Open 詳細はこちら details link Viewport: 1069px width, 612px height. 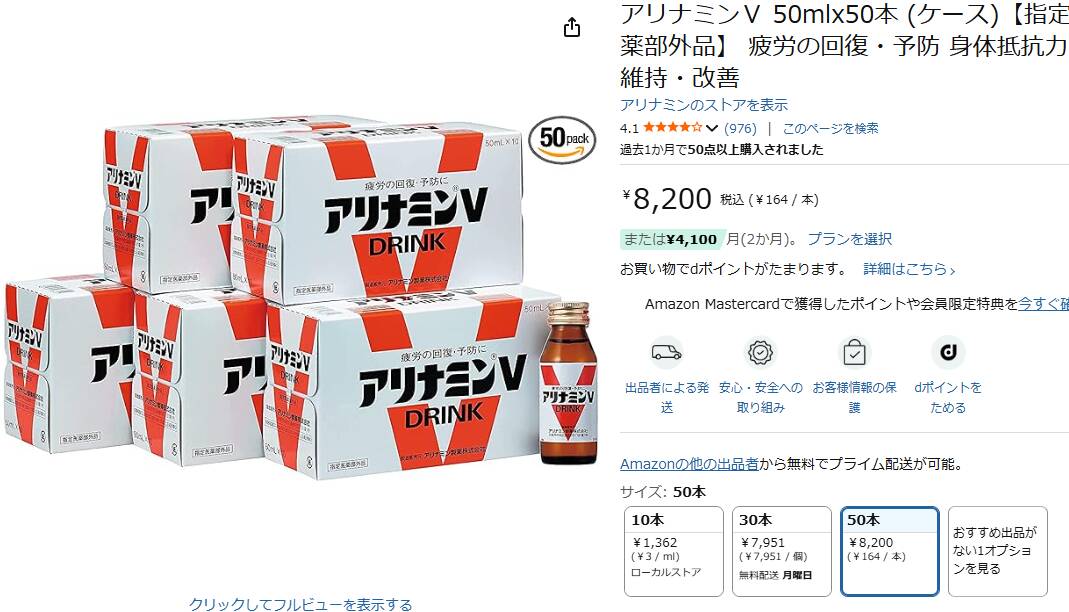909,269
